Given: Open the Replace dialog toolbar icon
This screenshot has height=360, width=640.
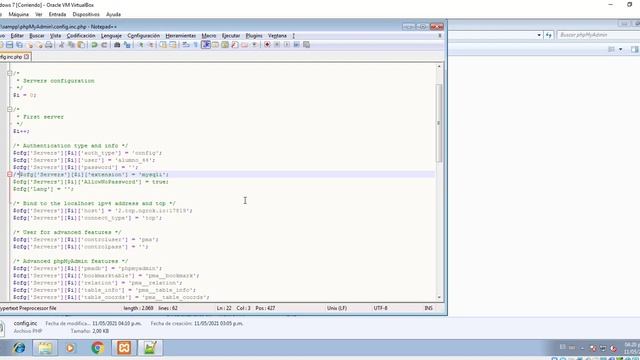Looking at the screenshot, I should coord(127,44).
